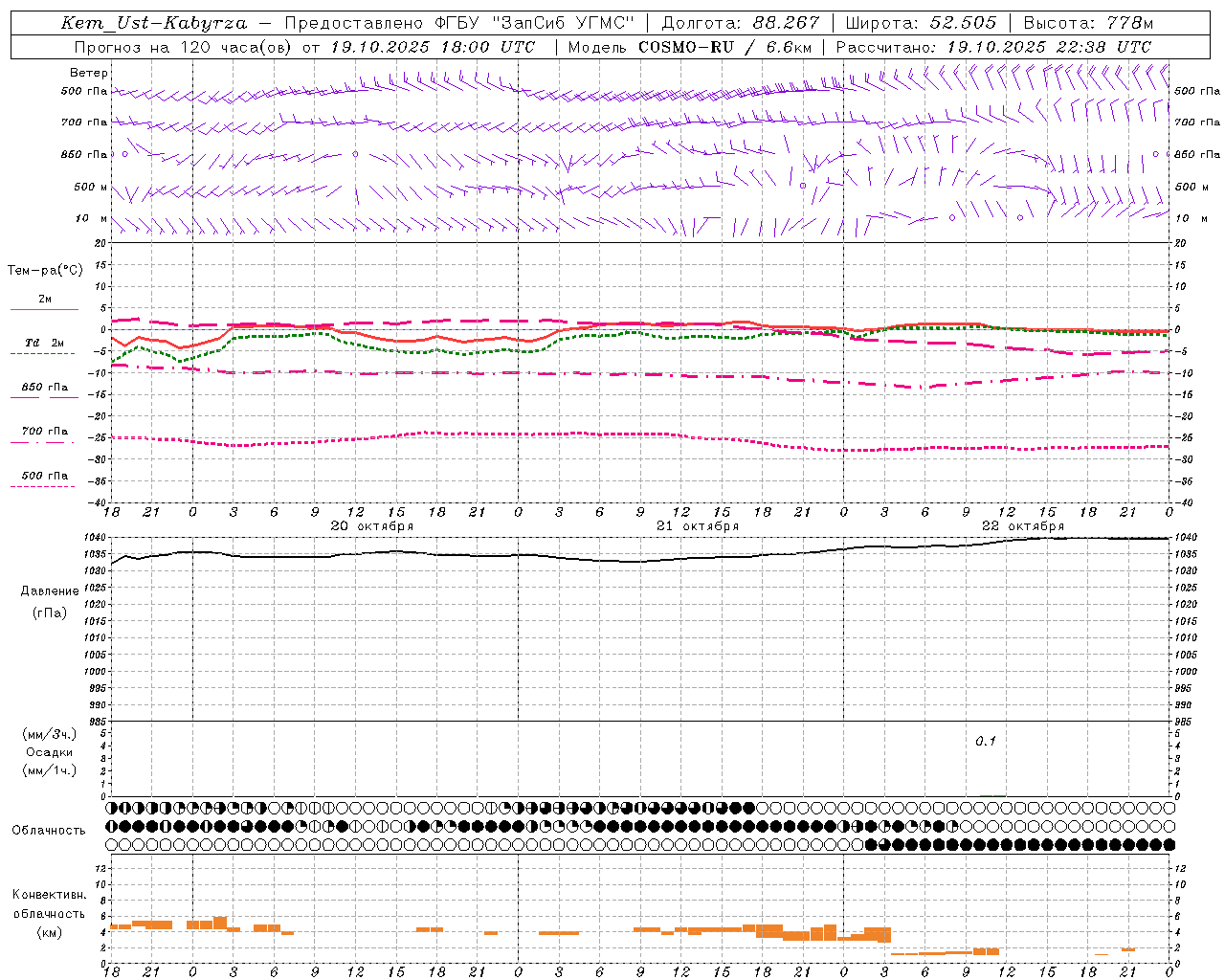Screen dimensions: 1225x980
Task: Click the (гПа) pressure unit label
Action: [x=49, y=613]
